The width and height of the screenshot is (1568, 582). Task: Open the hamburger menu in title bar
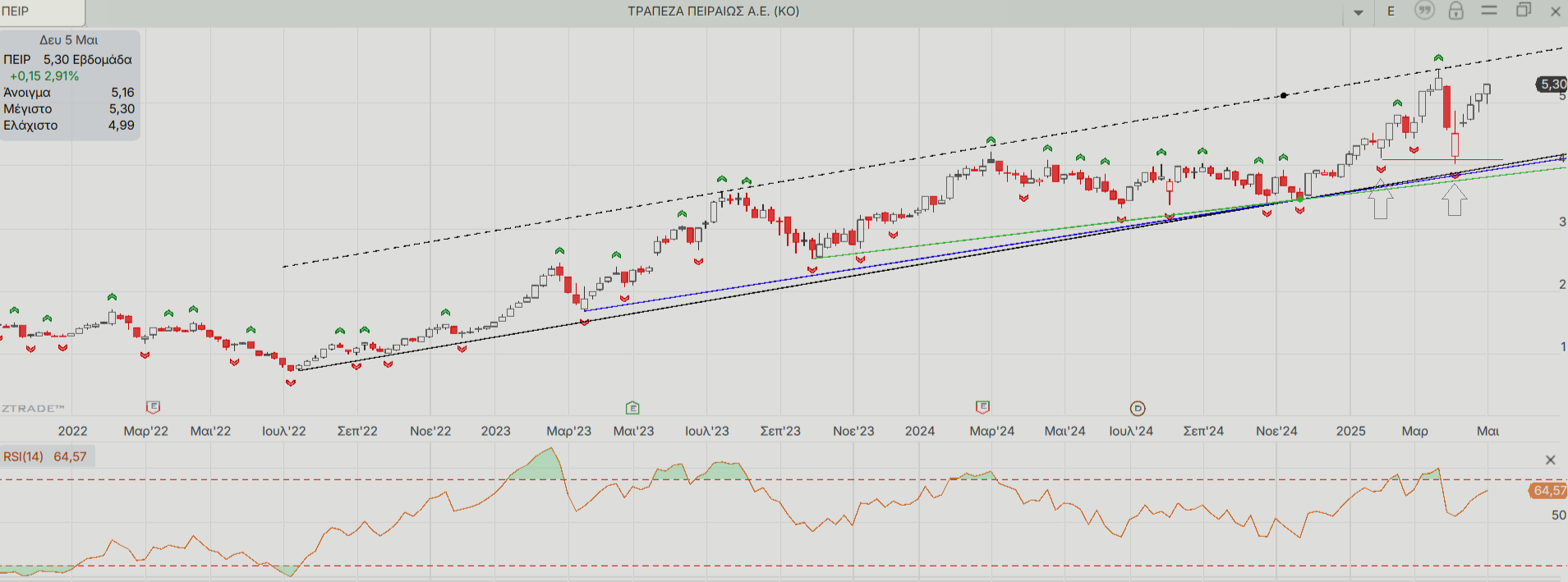(x=1489, y=11)
